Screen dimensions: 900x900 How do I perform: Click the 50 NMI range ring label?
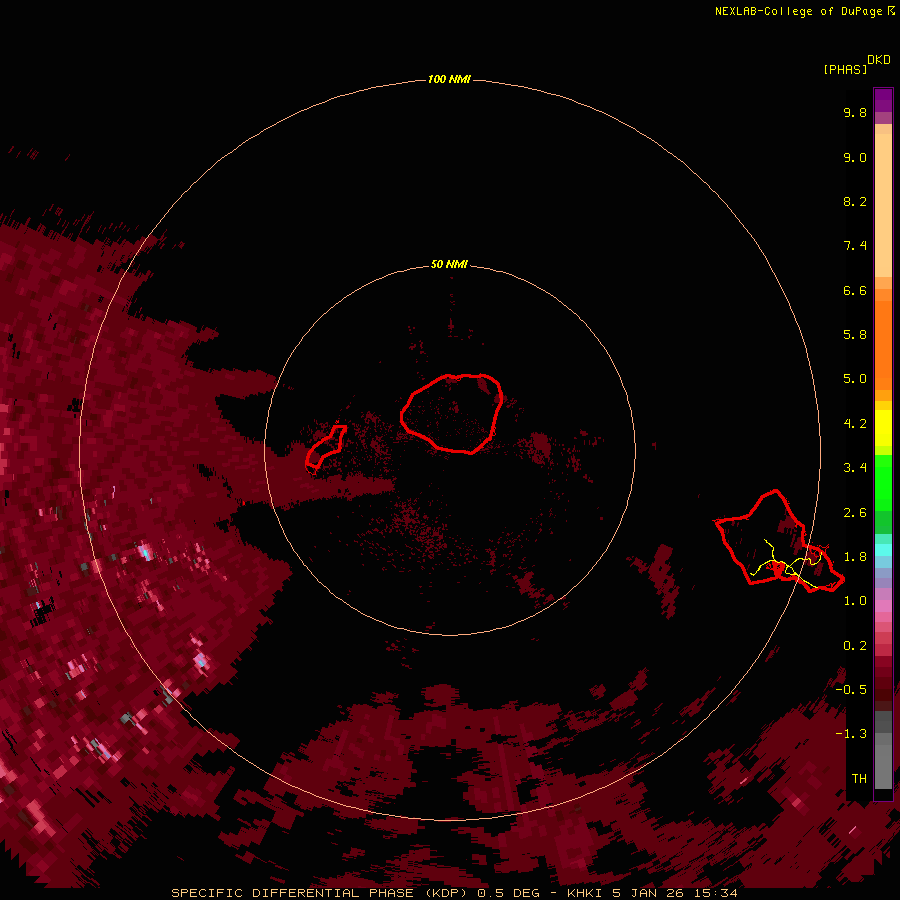(x=449, y=264)
